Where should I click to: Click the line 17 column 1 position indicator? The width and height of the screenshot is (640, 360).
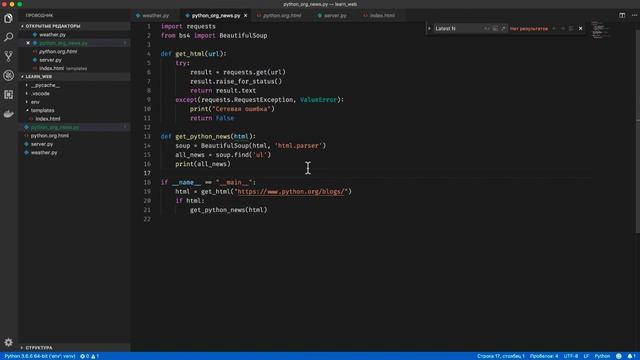501,356
